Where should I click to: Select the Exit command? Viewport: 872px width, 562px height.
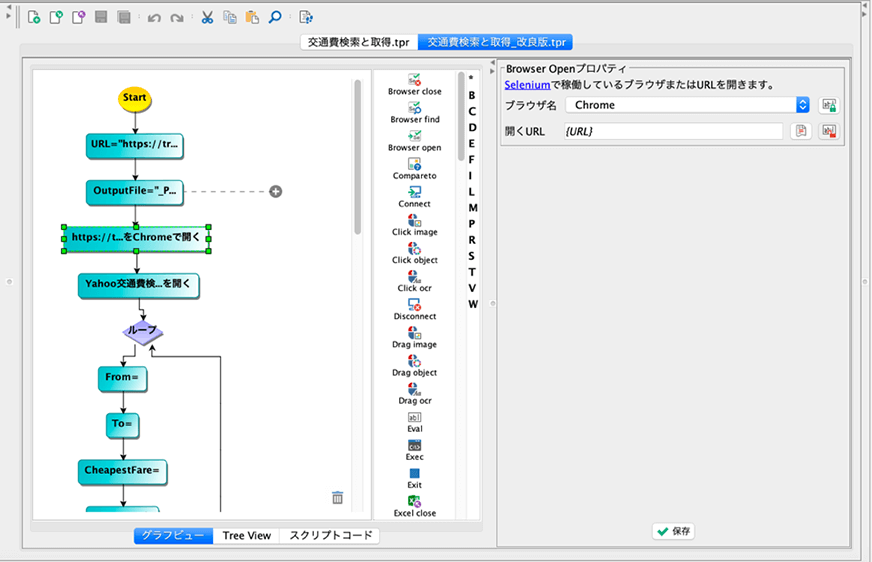[x=415, y=478]
